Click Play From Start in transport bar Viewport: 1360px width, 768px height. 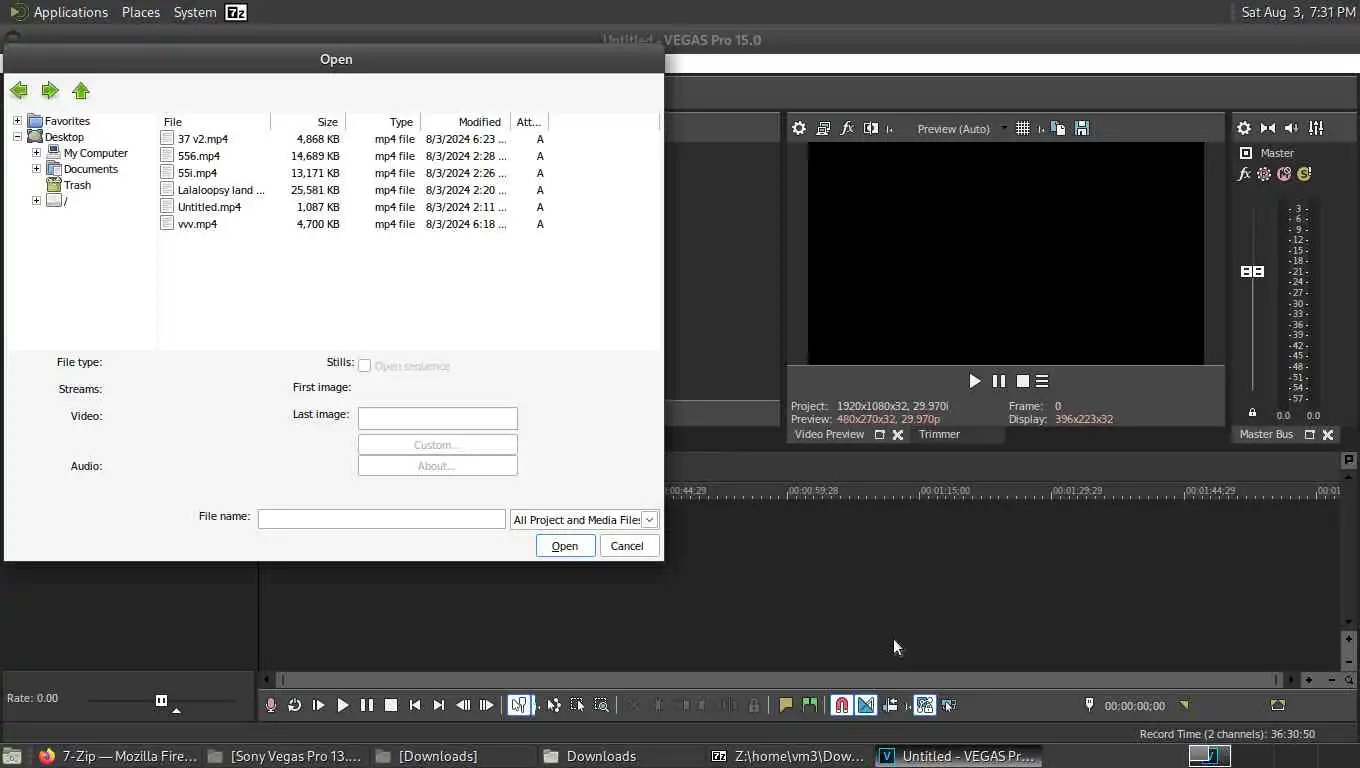[x=319, y=705]
